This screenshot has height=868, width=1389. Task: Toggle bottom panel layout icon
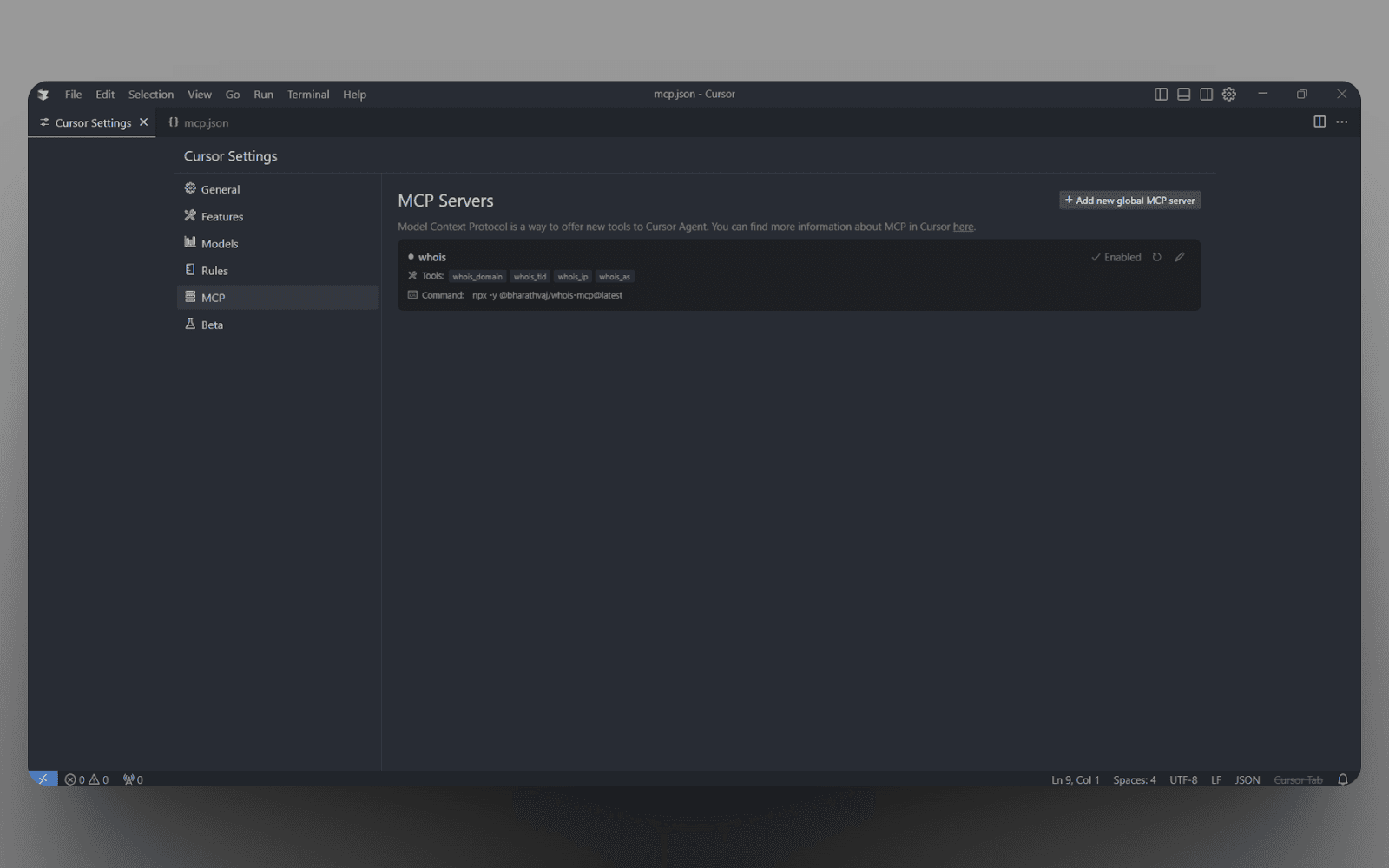pyautogui.click(x=1183, y=94)
